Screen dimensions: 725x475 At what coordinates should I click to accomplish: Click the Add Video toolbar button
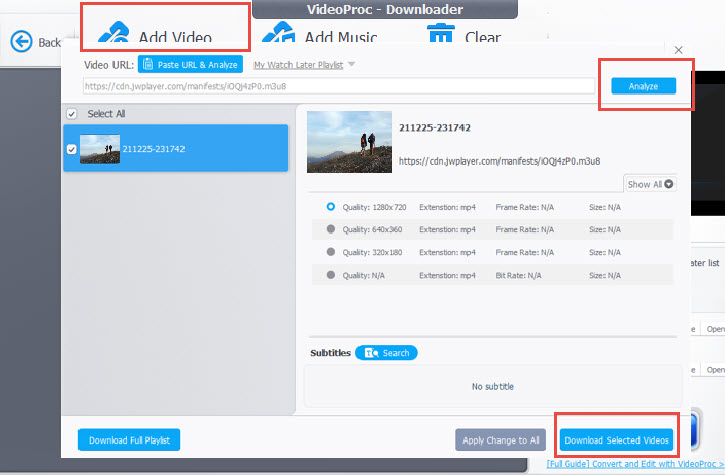[x=155, y=35]
